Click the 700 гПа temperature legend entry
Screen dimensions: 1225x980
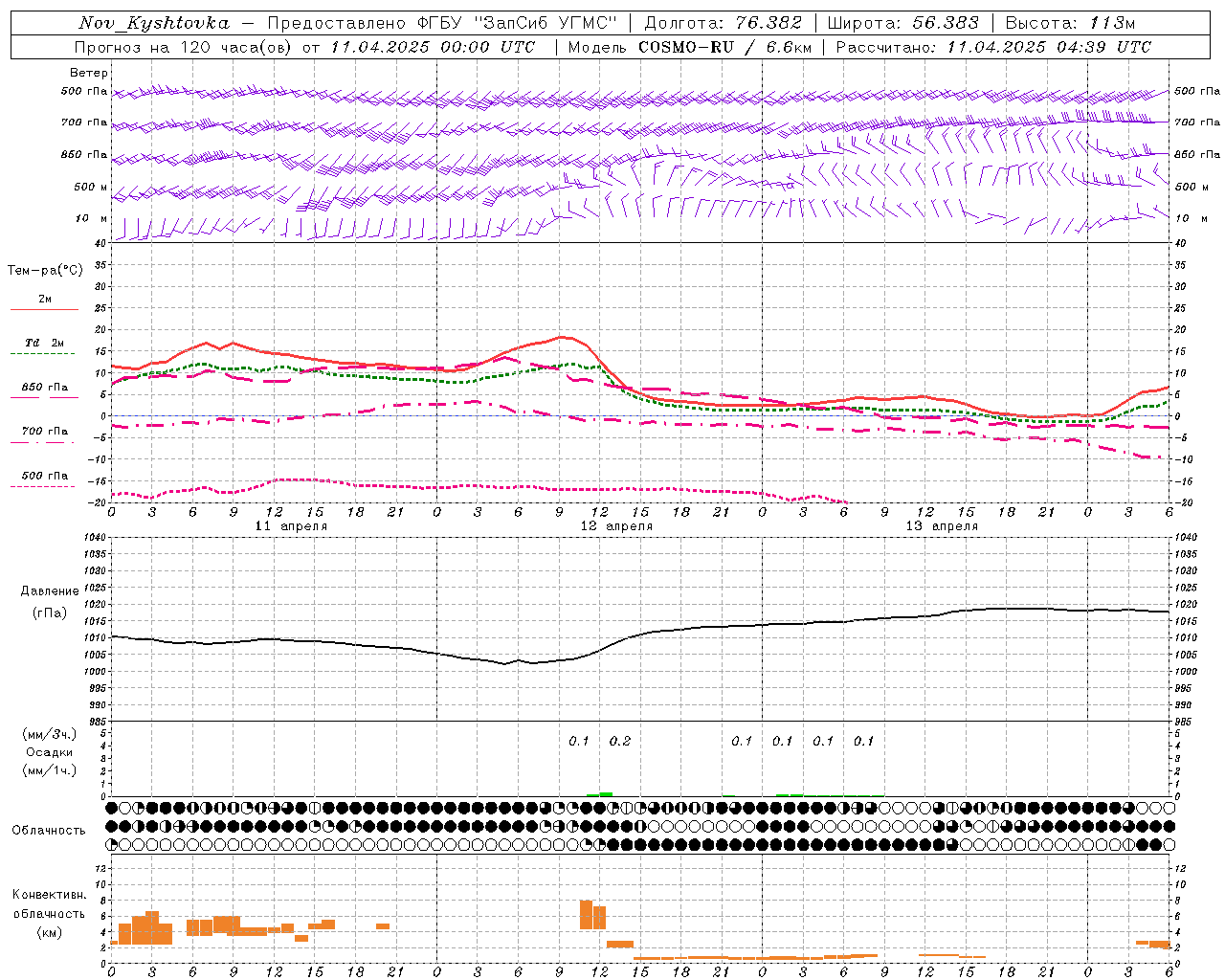pos(45,432)
